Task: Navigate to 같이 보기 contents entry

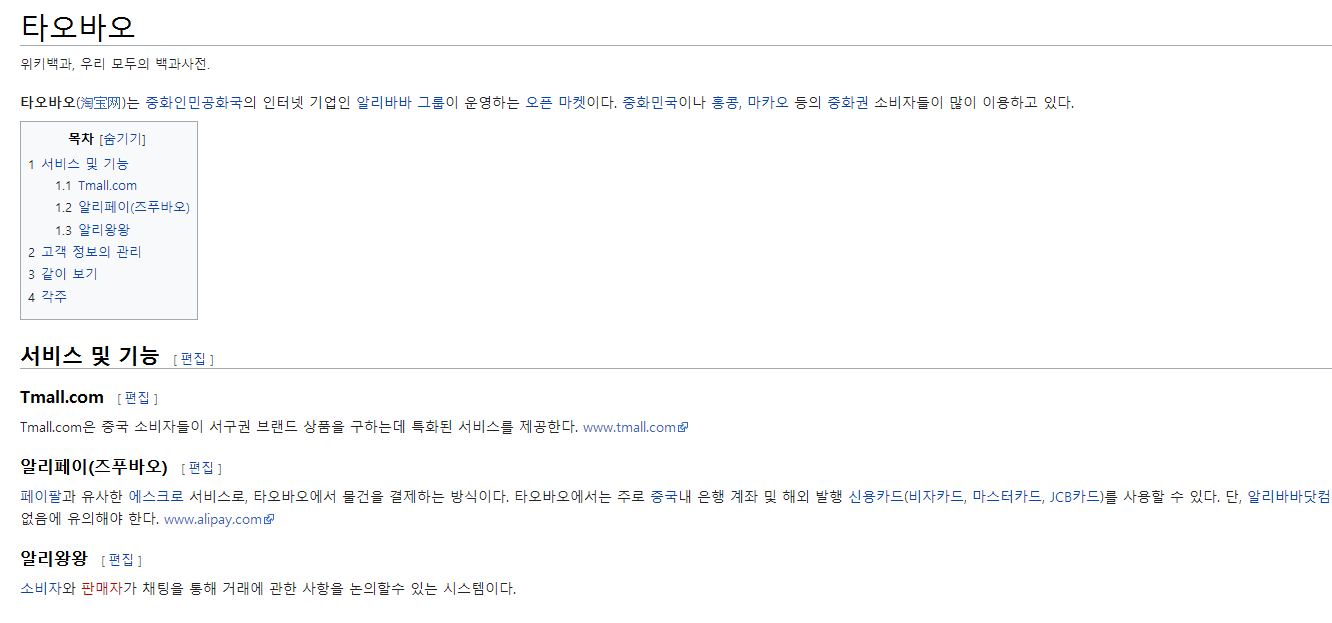Action: (x=69, y=274)
